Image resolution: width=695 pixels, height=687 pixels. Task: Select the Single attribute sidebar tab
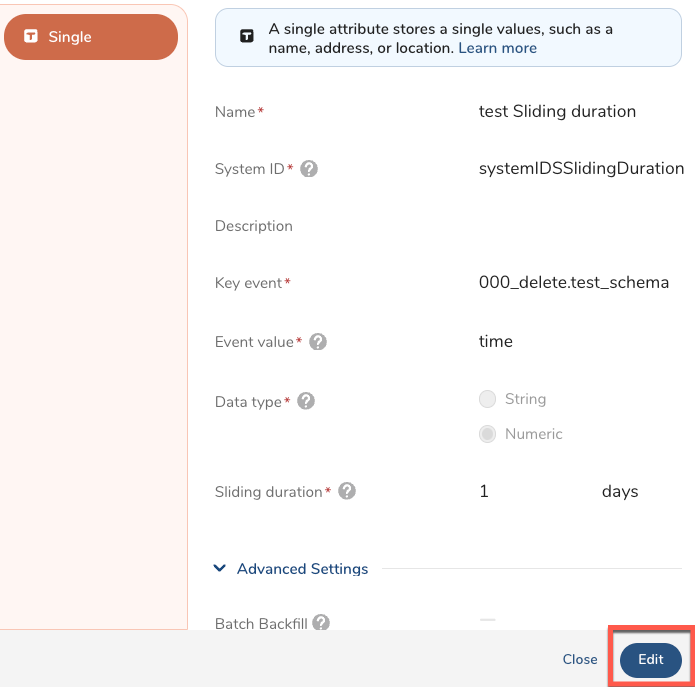click(x=90, y=37)
